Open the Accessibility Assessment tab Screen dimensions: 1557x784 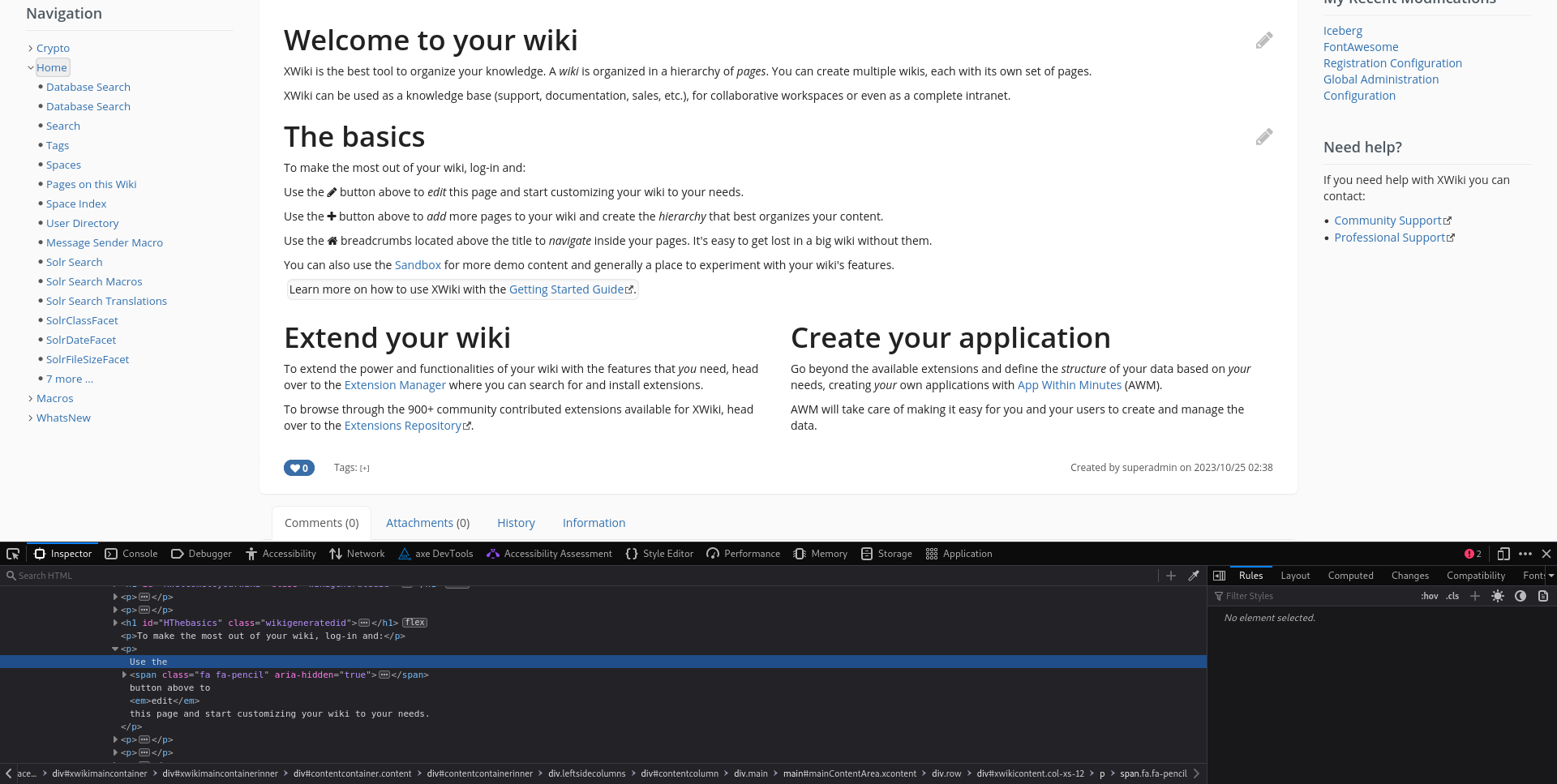(549, 554)
